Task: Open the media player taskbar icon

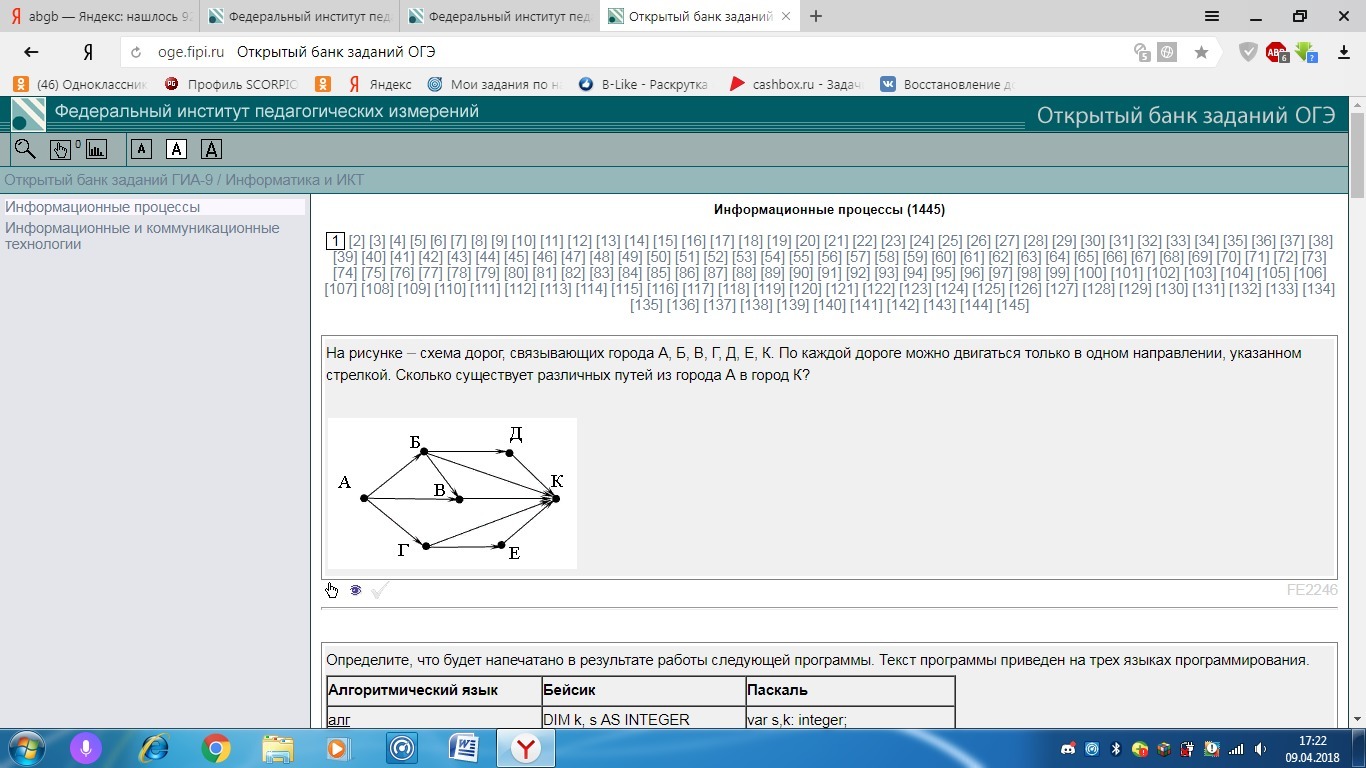Action: pos(339,748)
